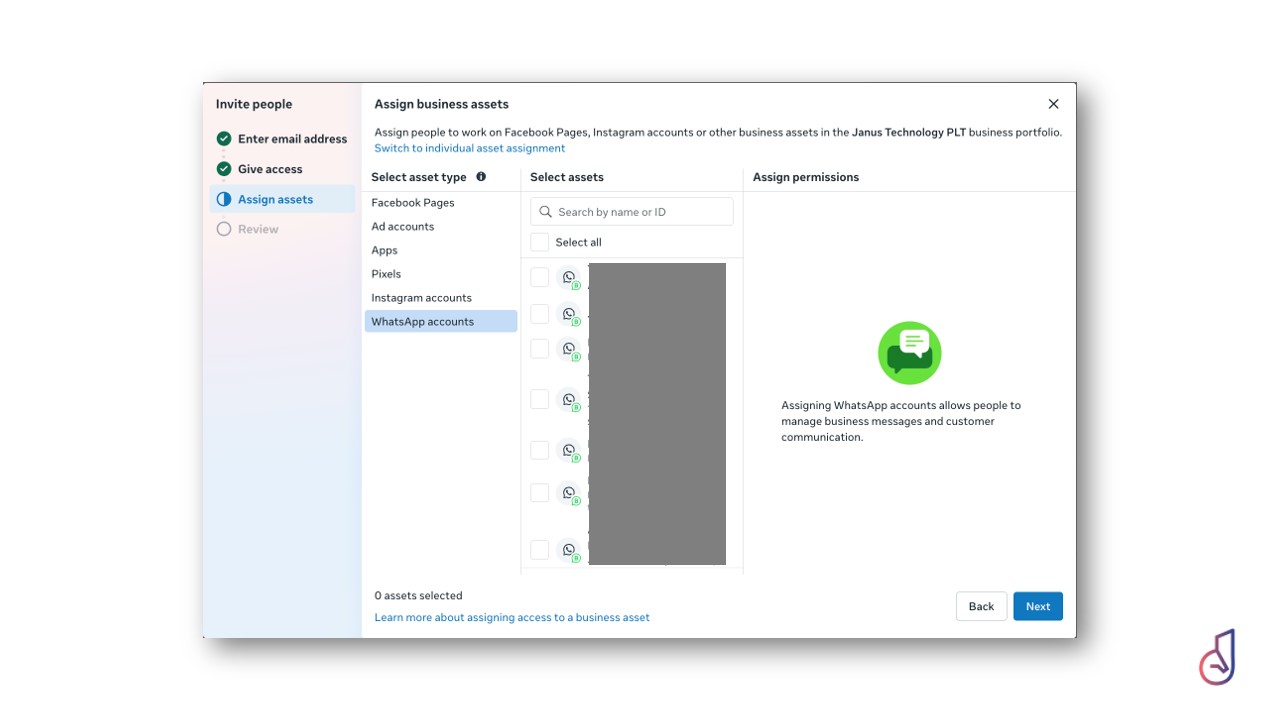The height and width of the screenshot is (720, 1280).
Task: Check the seventh WhatsApp account checkbox
Action: 540,550
